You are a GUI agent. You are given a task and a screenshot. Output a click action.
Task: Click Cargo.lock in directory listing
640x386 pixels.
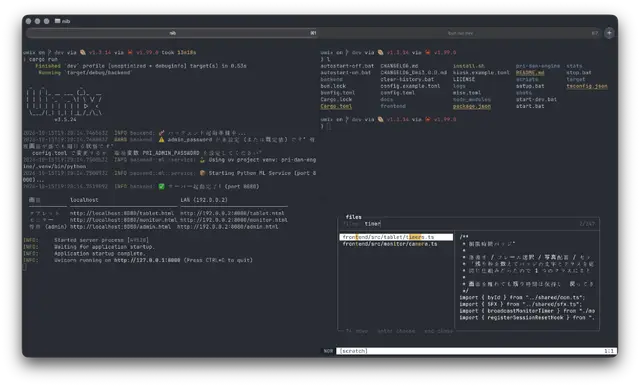[336, 99]
